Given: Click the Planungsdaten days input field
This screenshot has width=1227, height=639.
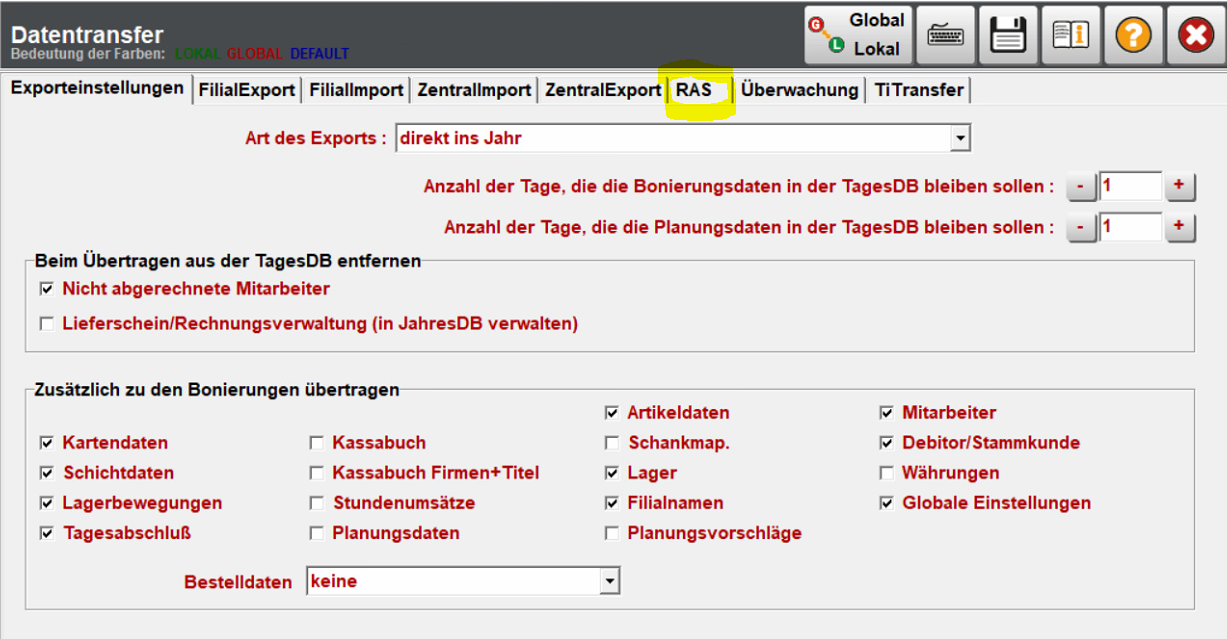Looking at the screenshot, I should click(1130, 227).
